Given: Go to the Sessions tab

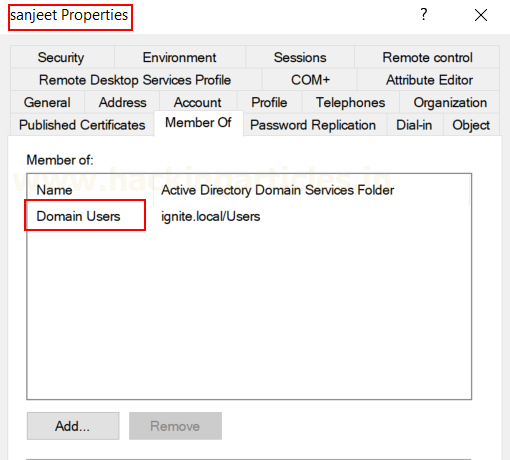Looking at the screenshot, I should tap(300, 57).
